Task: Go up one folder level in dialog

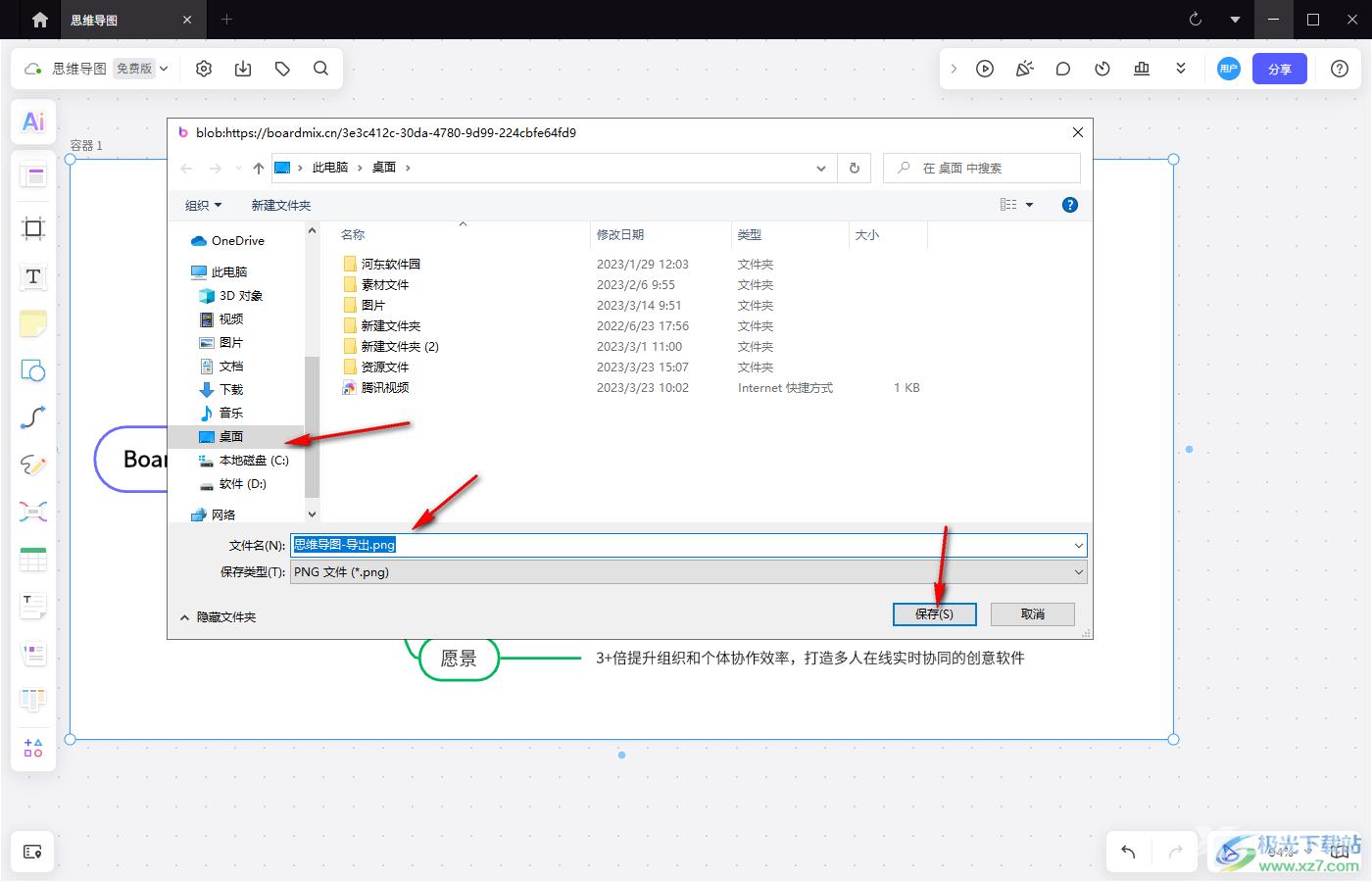Action: 259,168
